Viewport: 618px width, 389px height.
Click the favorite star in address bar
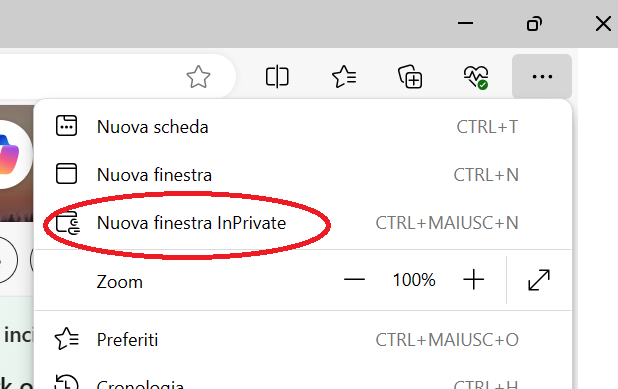[x=198, y=76]
